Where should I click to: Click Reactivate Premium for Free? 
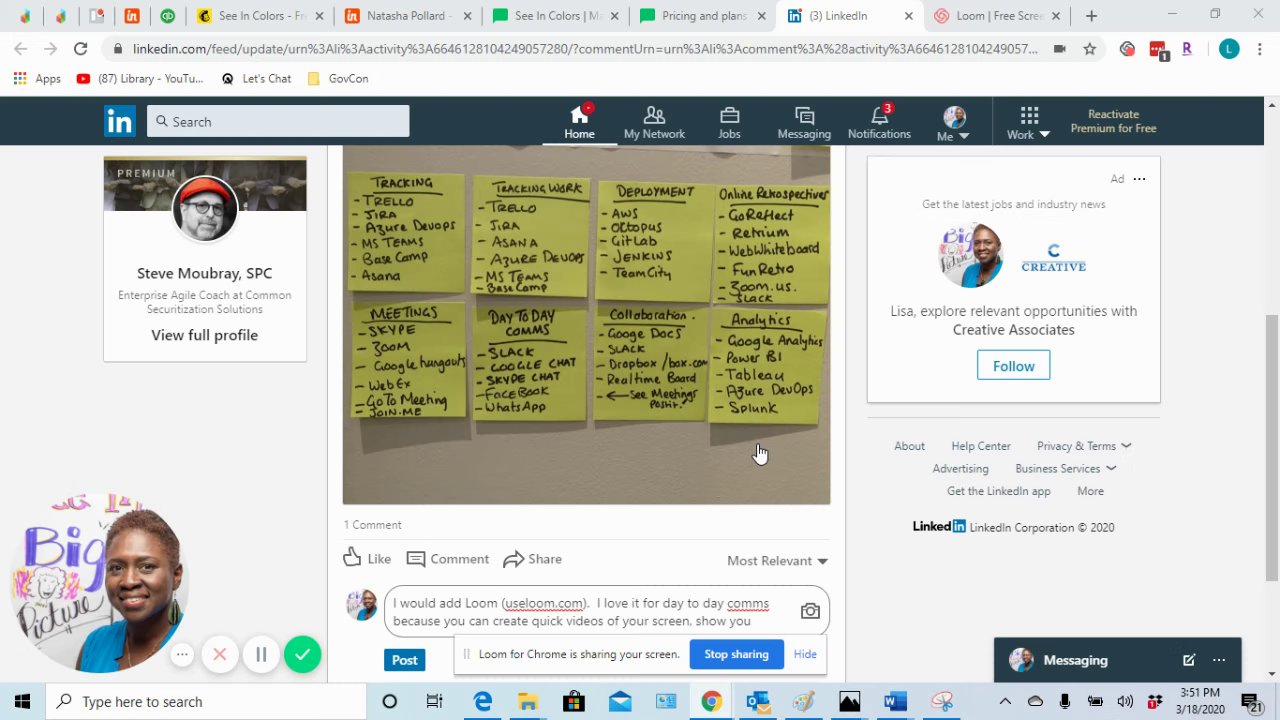[1113, 121]
